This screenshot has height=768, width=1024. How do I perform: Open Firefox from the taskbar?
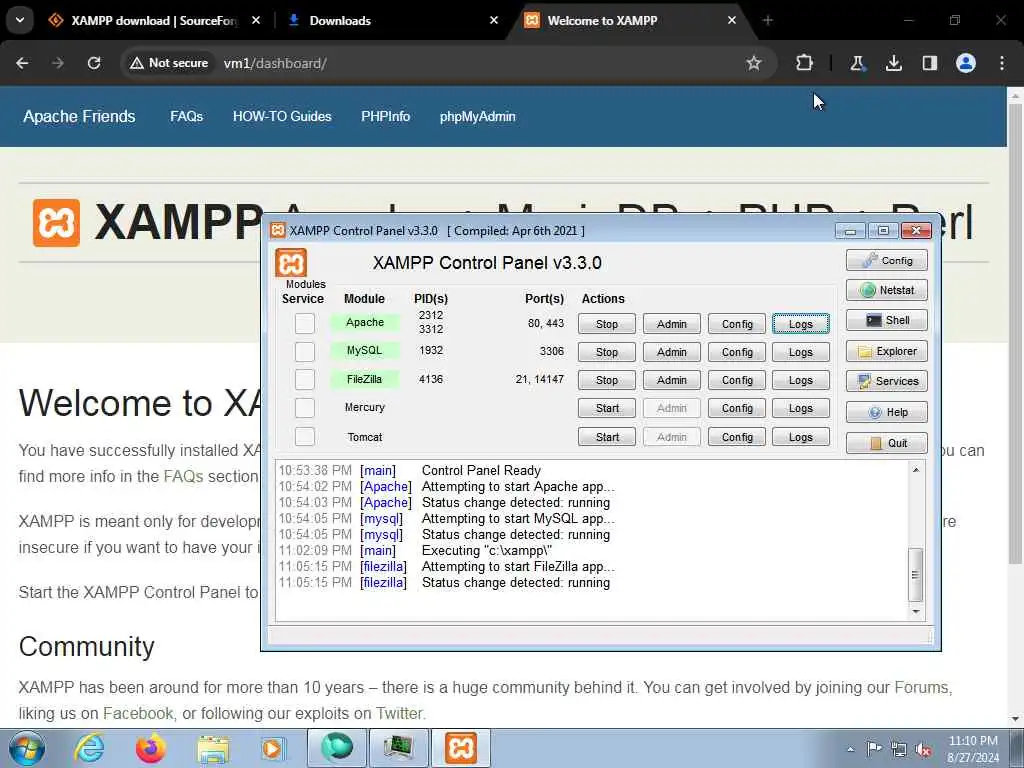click(x=150, y=748)
